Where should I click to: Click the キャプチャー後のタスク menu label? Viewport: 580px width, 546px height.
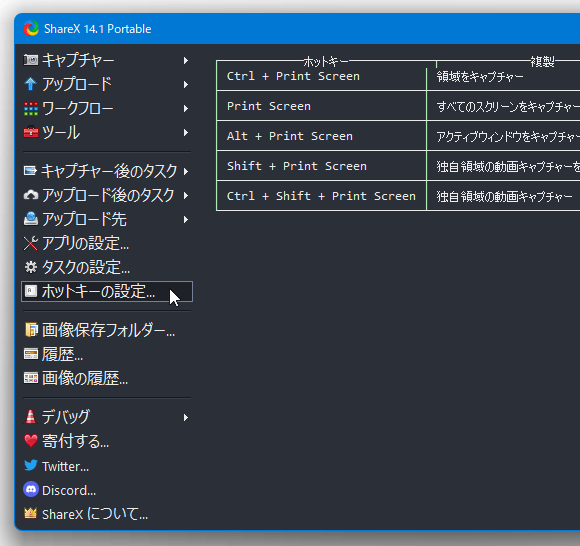click(109, 171)
